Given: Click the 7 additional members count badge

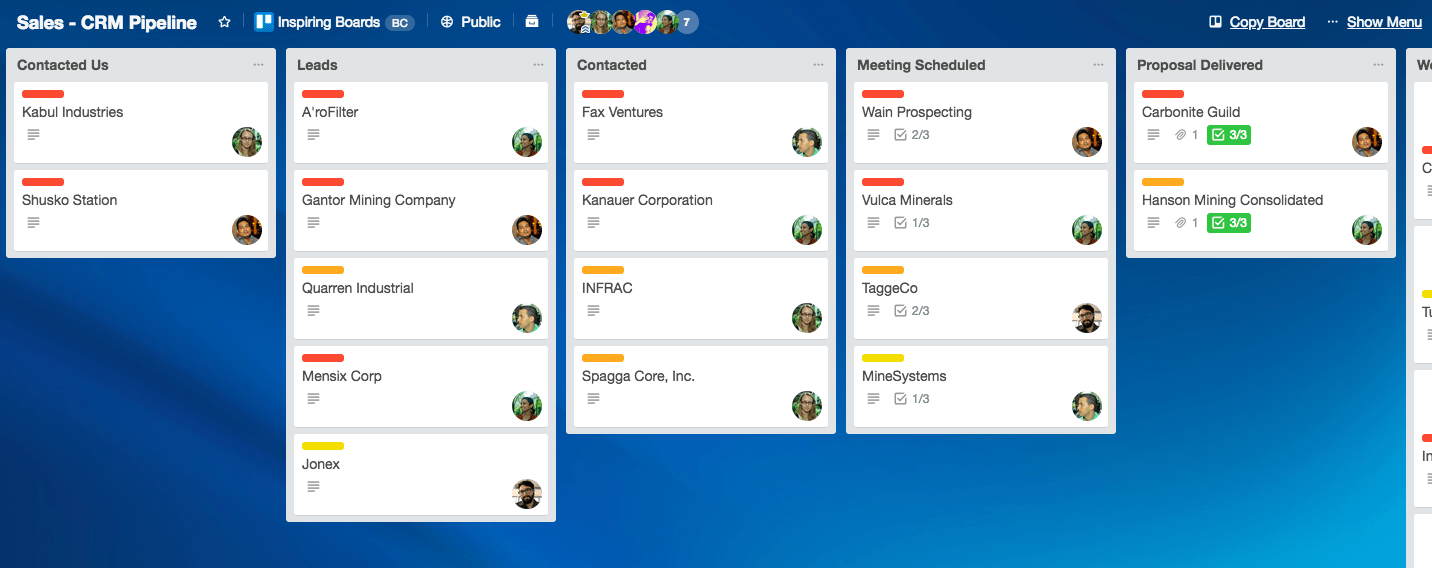Looking at the screenshot, I should click(x=687, y=22).
